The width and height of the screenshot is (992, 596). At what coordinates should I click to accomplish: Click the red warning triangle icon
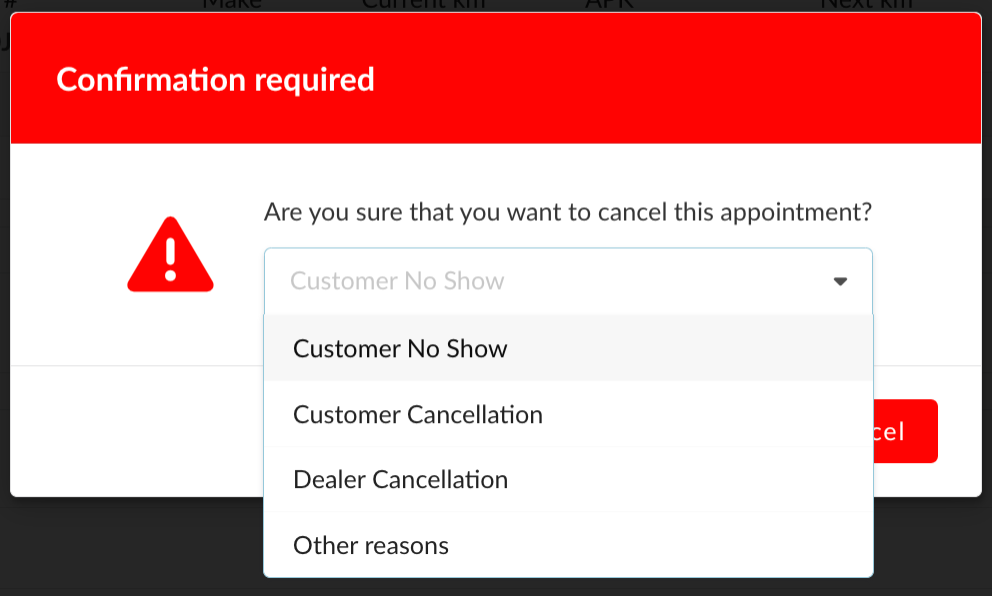[x=170, y=255]
